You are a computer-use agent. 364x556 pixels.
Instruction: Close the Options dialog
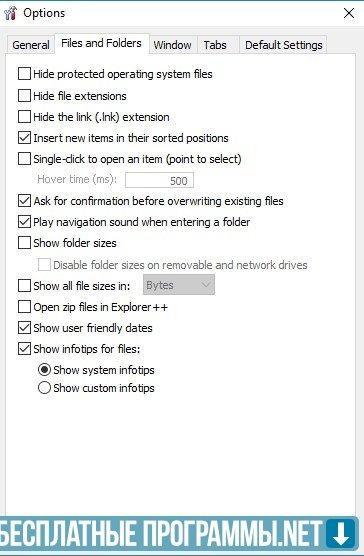click(x=349, y=13)
